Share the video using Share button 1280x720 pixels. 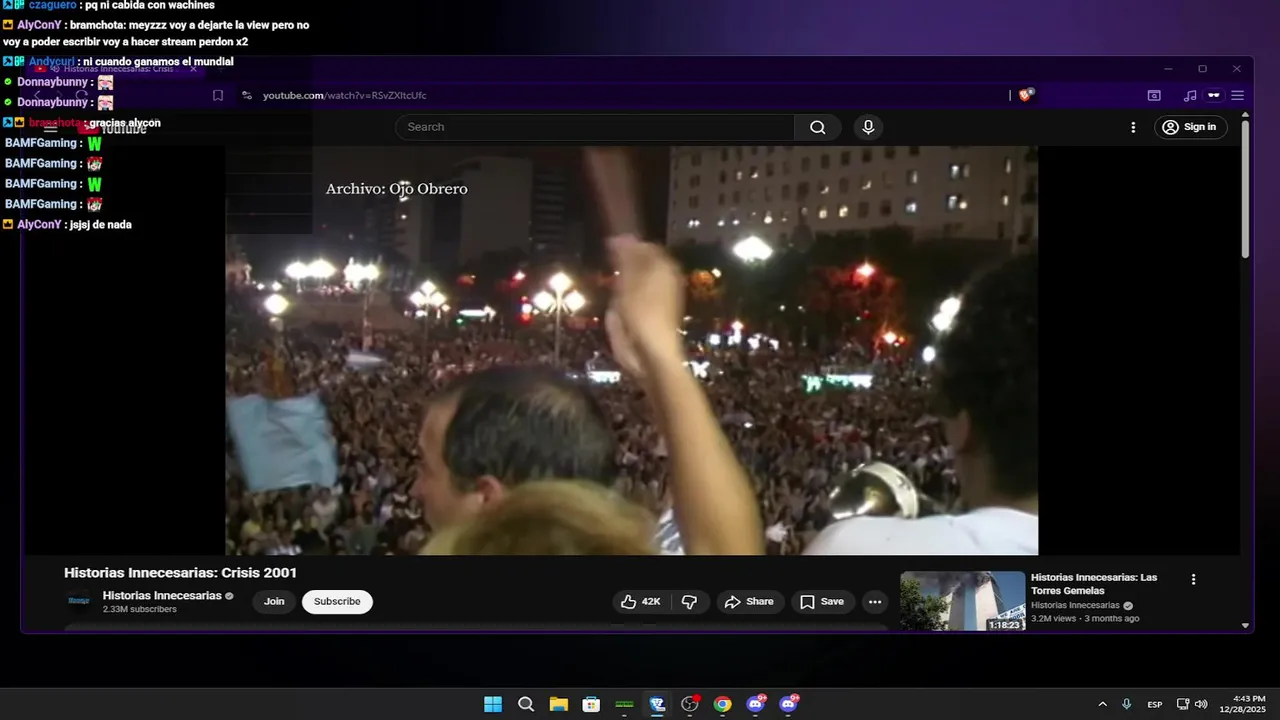coord(749,601)
